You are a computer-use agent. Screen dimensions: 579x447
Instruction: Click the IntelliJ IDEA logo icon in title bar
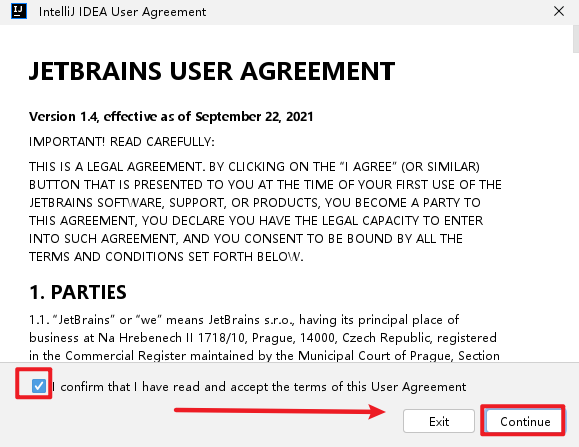tap(19, 11)
